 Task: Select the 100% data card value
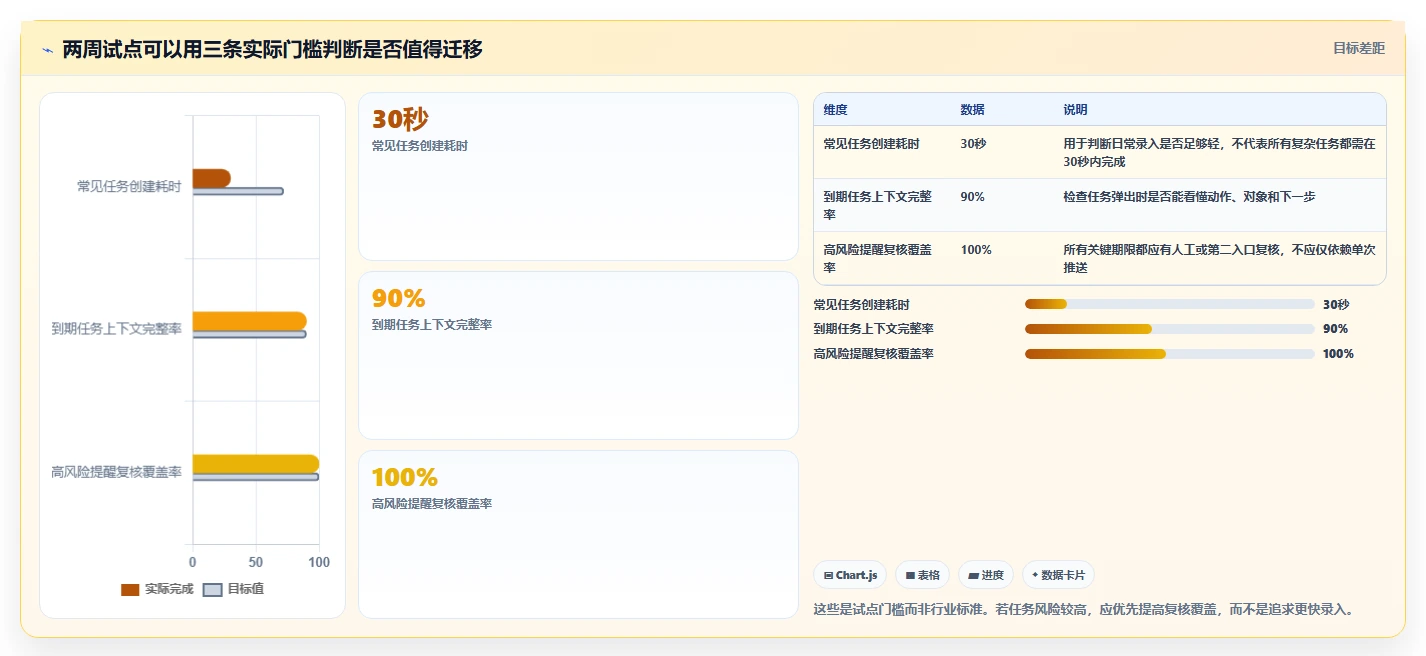point(405,477)
